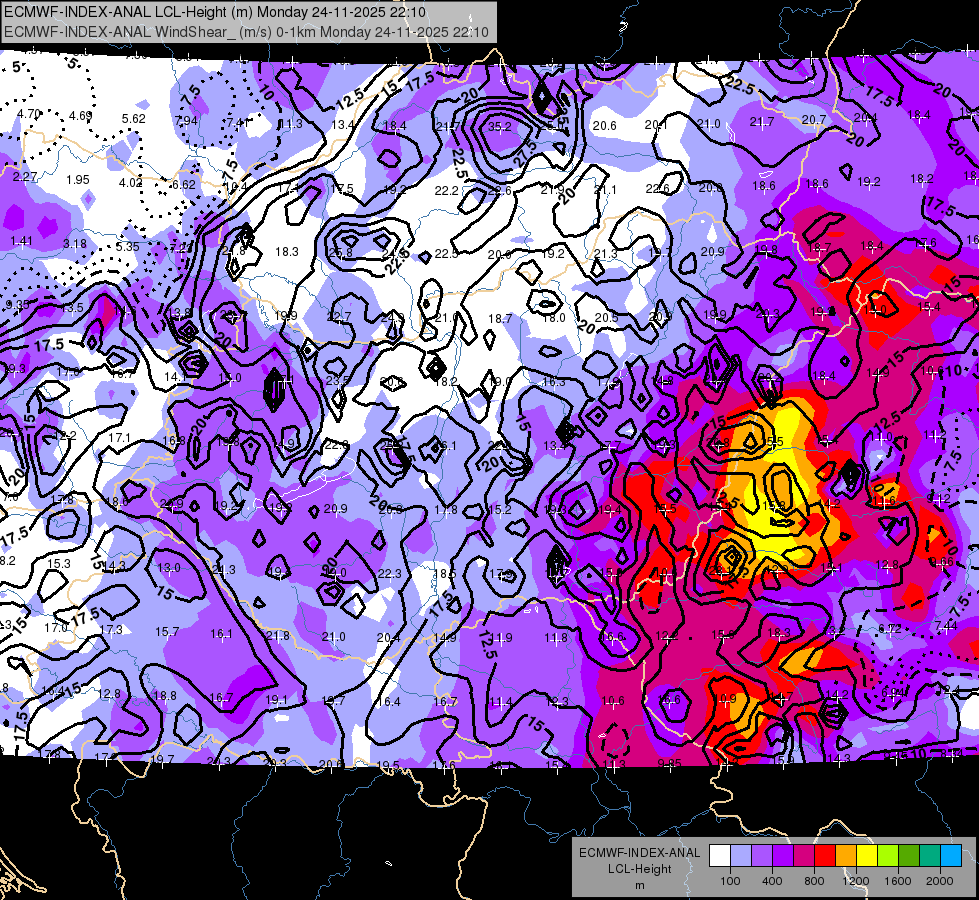Screen dimensions: 979x900
Task: Click the wind shear value 2.27
Action: point(25,177)
